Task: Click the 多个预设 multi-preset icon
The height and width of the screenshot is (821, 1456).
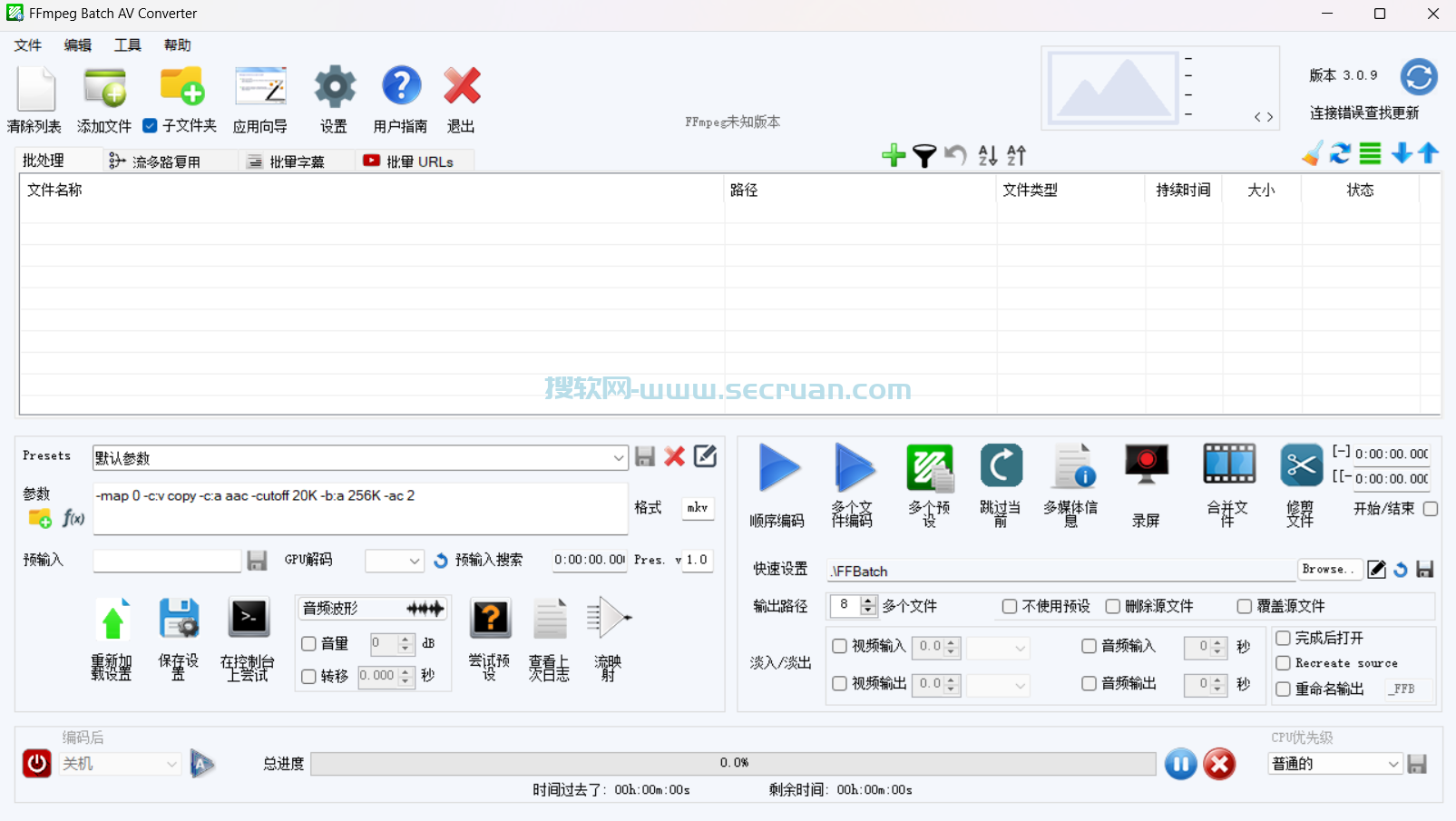Action: (x=930, y=468)
